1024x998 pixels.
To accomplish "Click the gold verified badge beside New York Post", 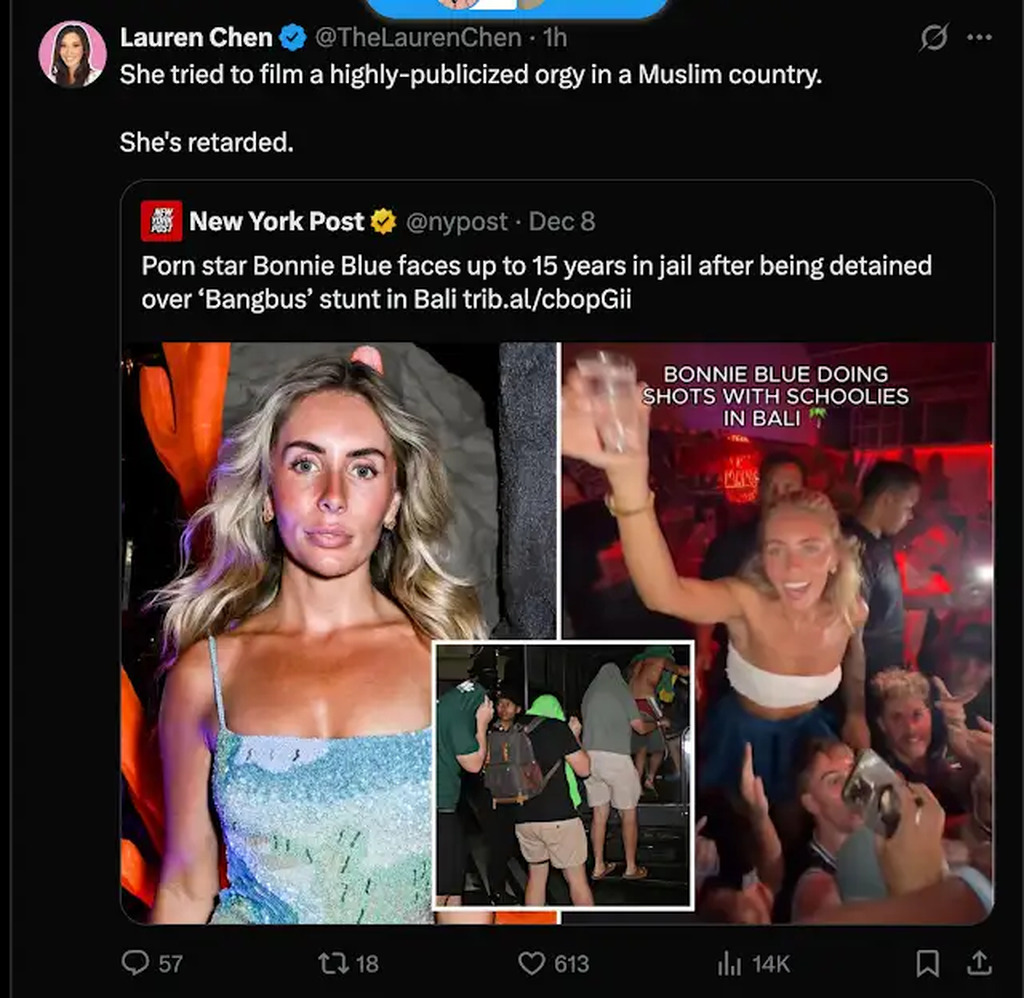I will point(383,221).
